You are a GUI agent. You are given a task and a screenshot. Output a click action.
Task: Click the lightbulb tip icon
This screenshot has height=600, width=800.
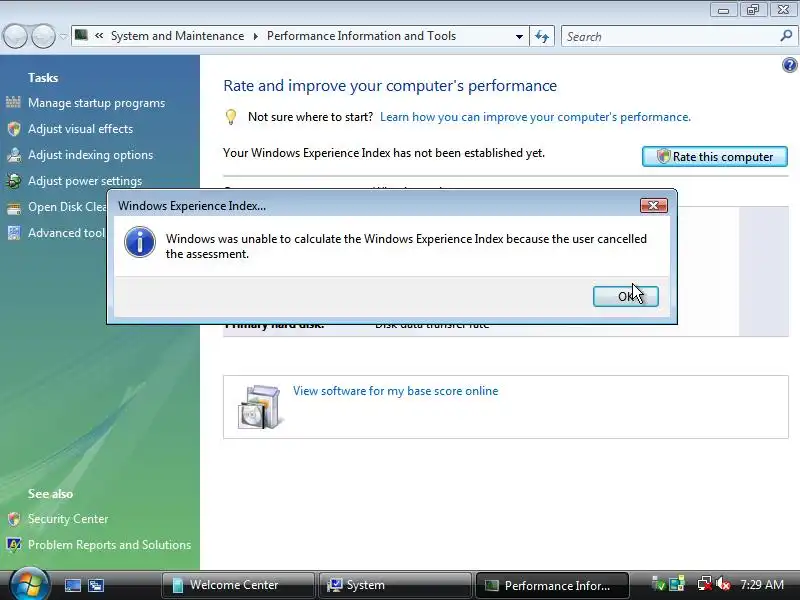click(x=231, y=117)
